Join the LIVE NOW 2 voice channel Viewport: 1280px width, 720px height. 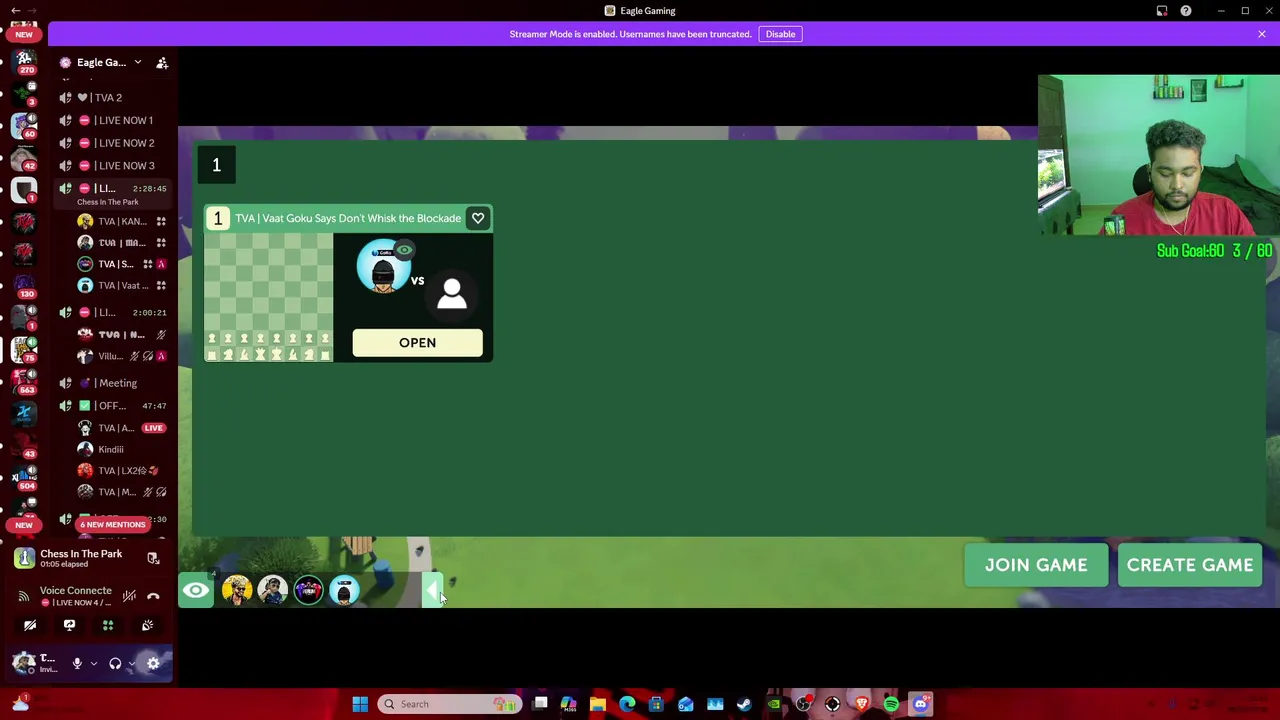pyautogui.click(x=110, y=143)
